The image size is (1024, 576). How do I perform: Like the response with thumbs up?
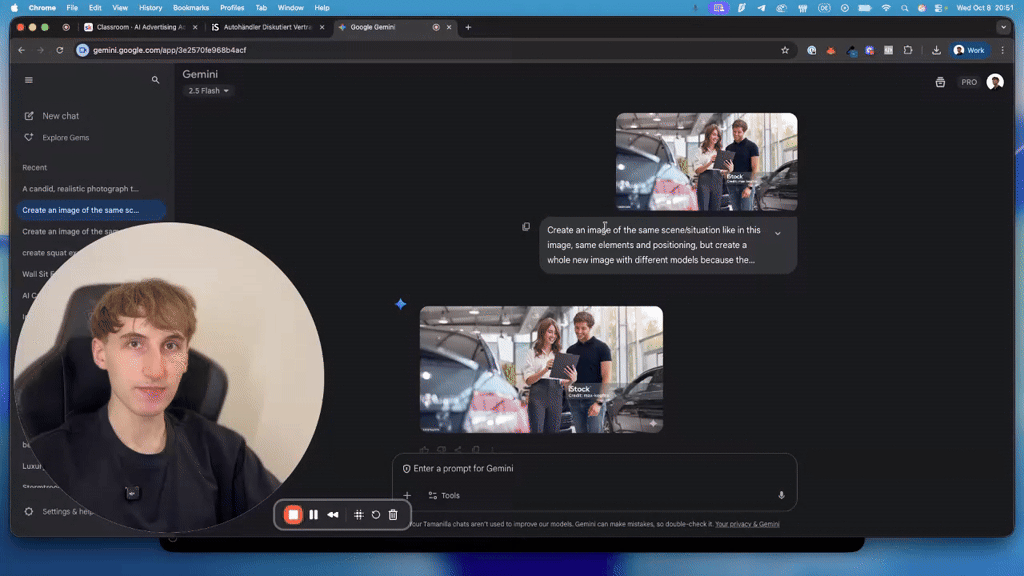point(424,450)
